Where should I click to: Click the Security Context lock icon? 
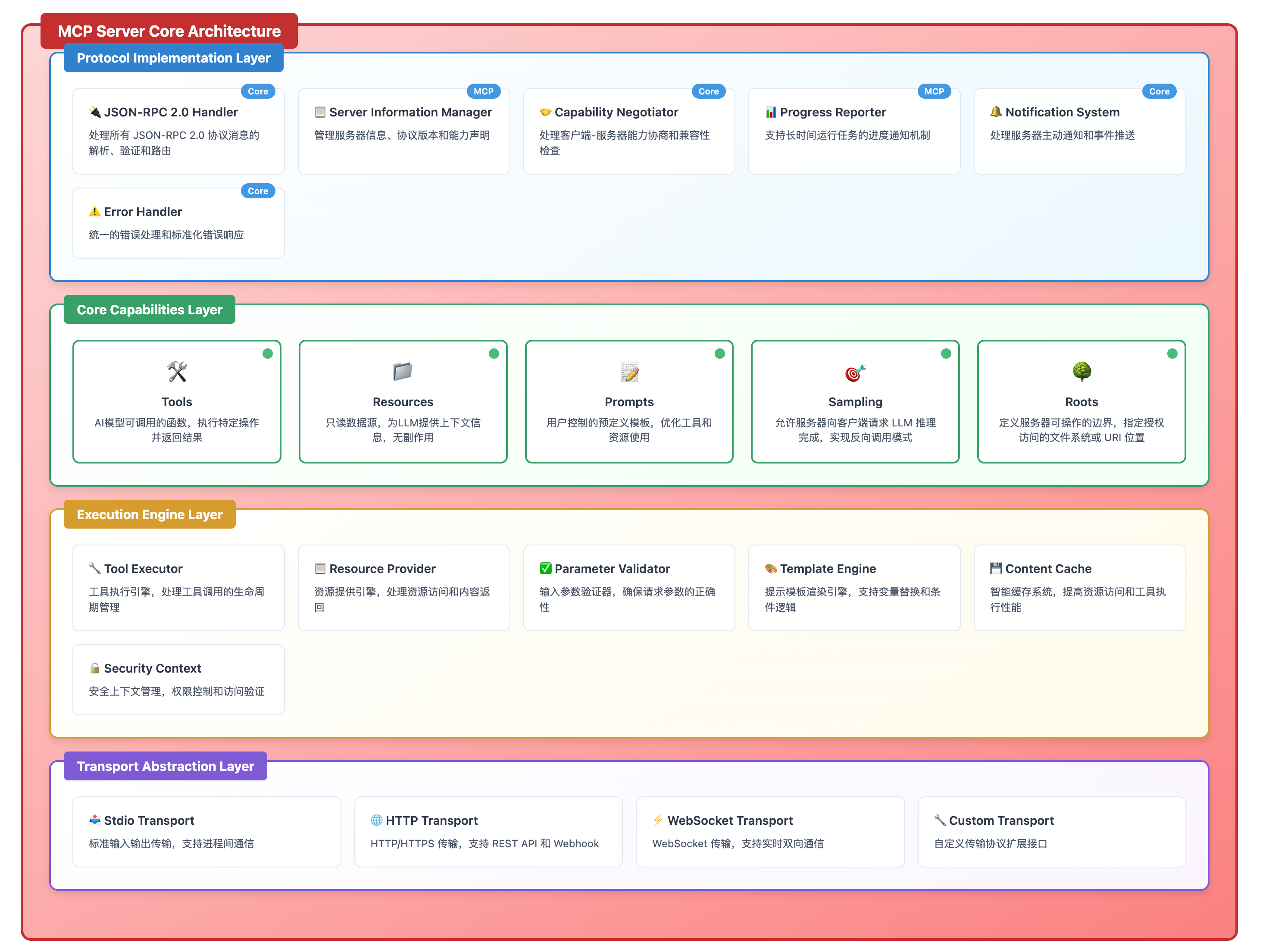[95, 668]
